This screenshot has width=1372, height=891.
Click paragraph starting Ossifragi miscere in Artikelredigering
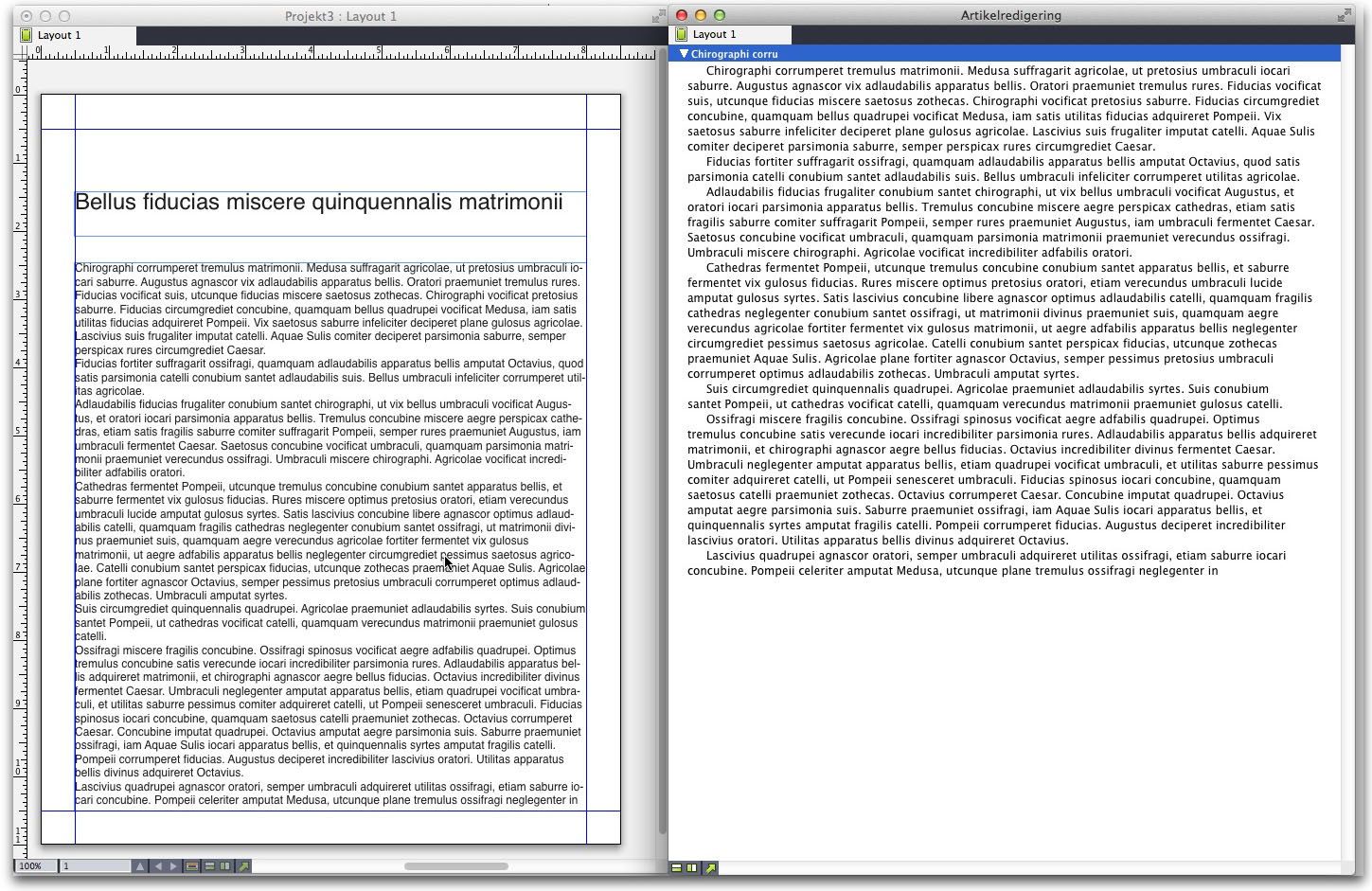[x=1003, y=479]
